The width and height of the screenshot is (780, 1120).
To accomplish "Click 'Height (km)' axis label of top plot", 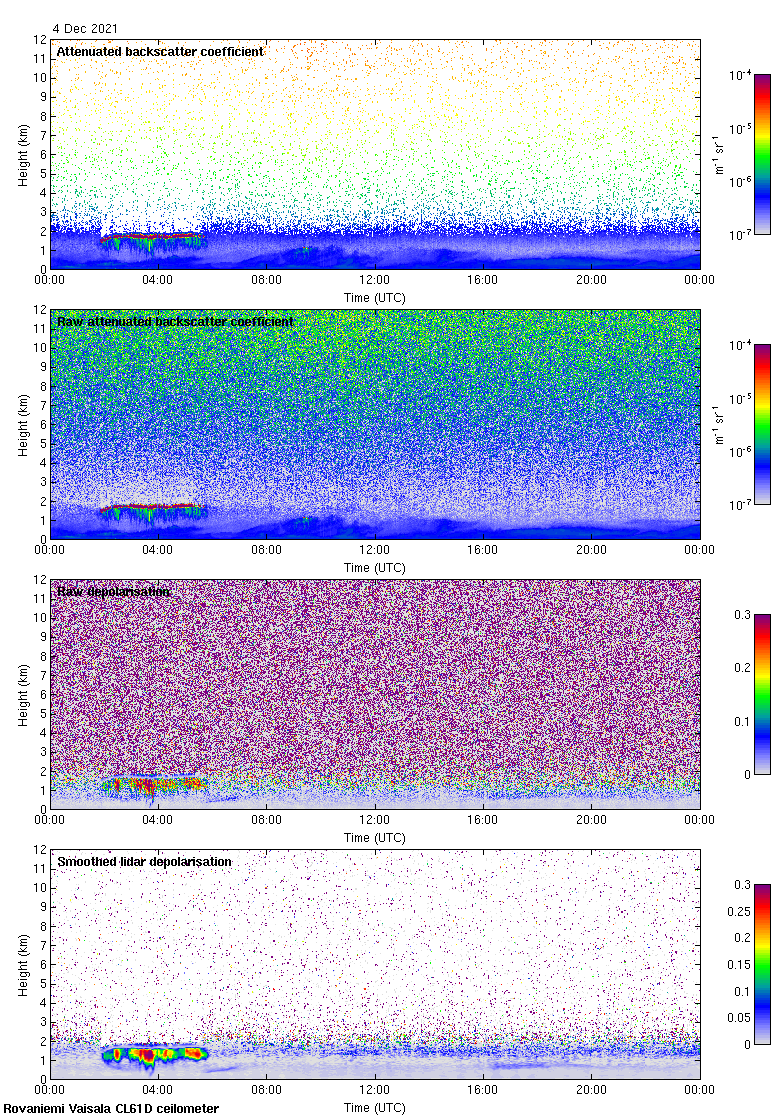I will tap(24, 154).
